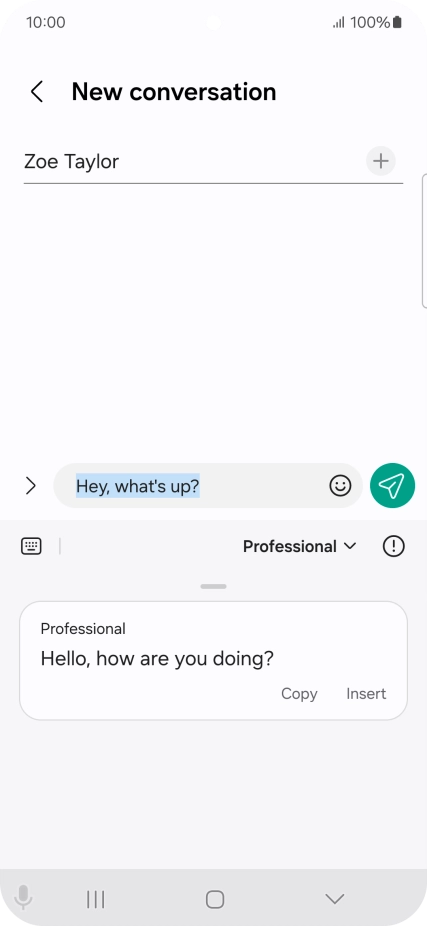Show writing assist info exclamation icon
The width and height of the screenshot is (427, 926).
pos(393,546)
